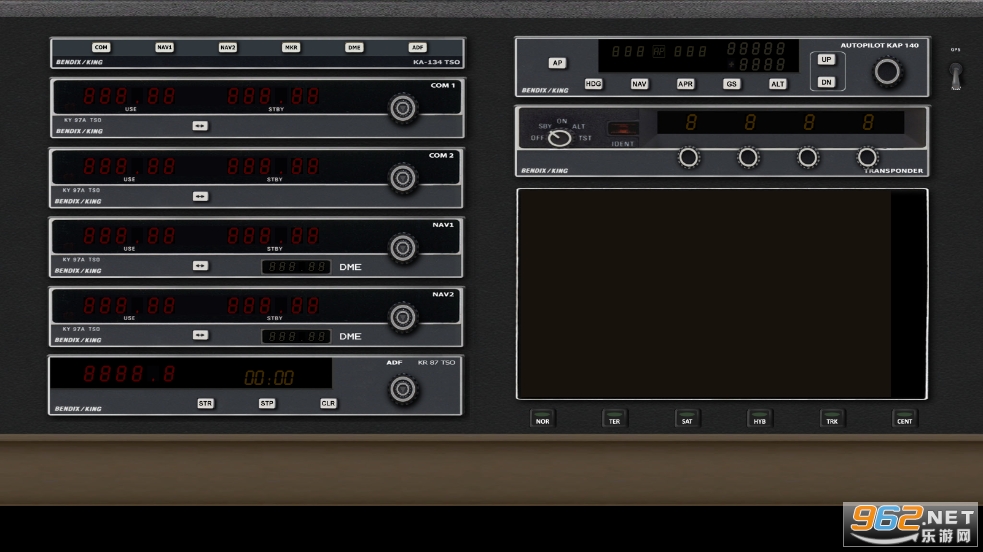Start the ADF timer with STR

point(206,404)
